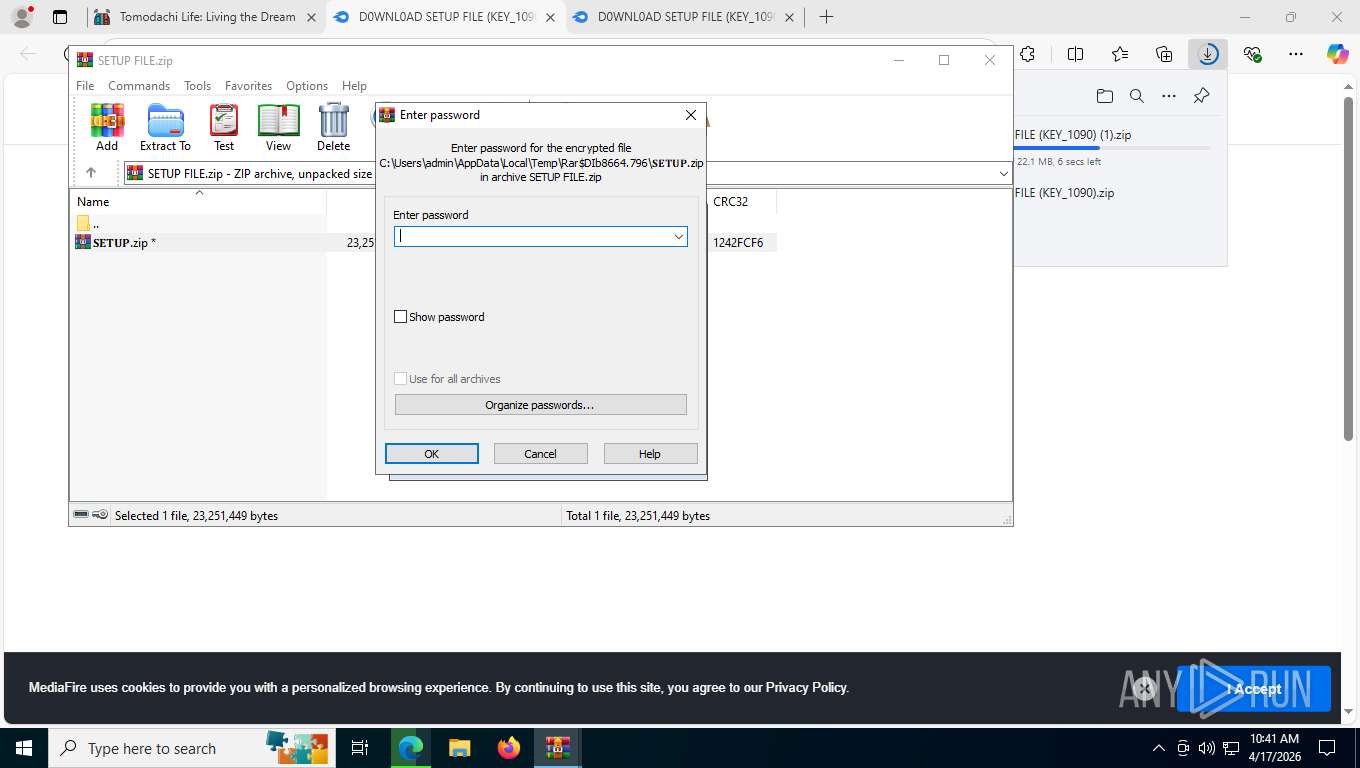Select SETUP.zip file in archive list

click(x=115, y=242)
